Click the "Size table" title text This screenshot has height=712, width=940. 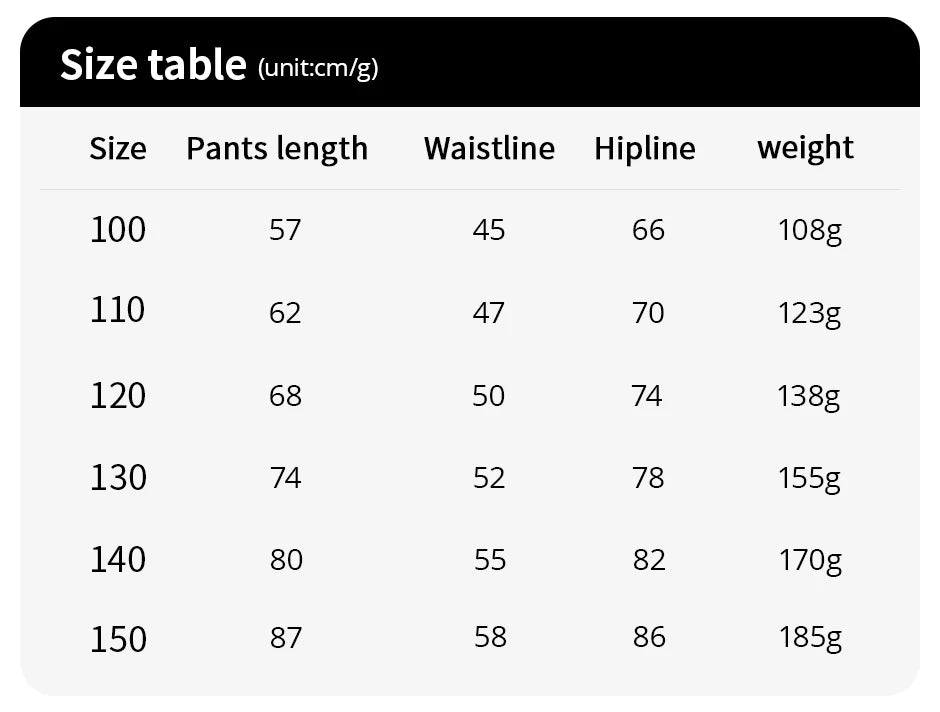153,65
